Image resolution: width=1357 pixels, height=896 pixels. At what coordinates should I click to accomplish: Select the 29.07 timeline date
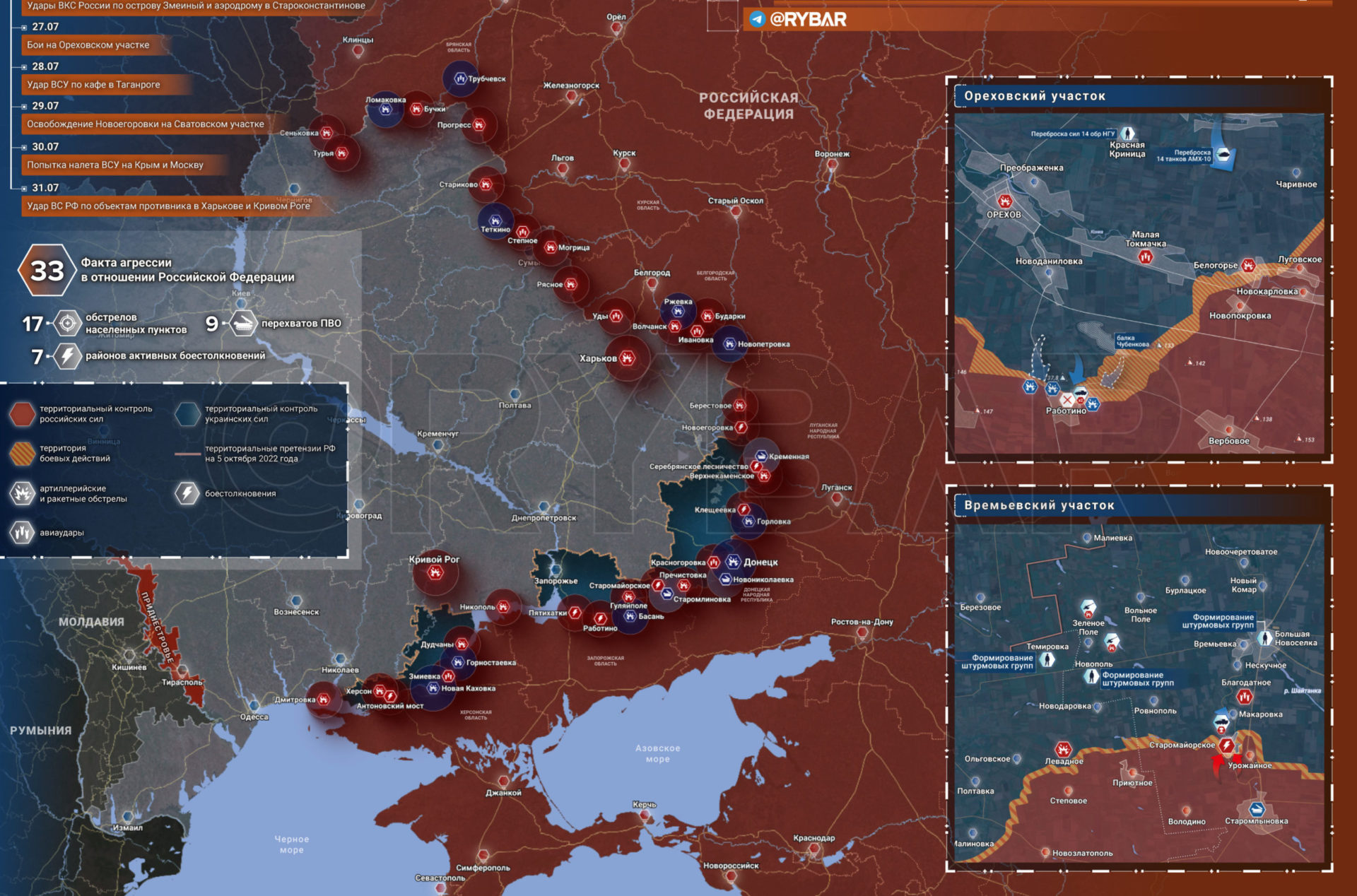click(45, 106)
